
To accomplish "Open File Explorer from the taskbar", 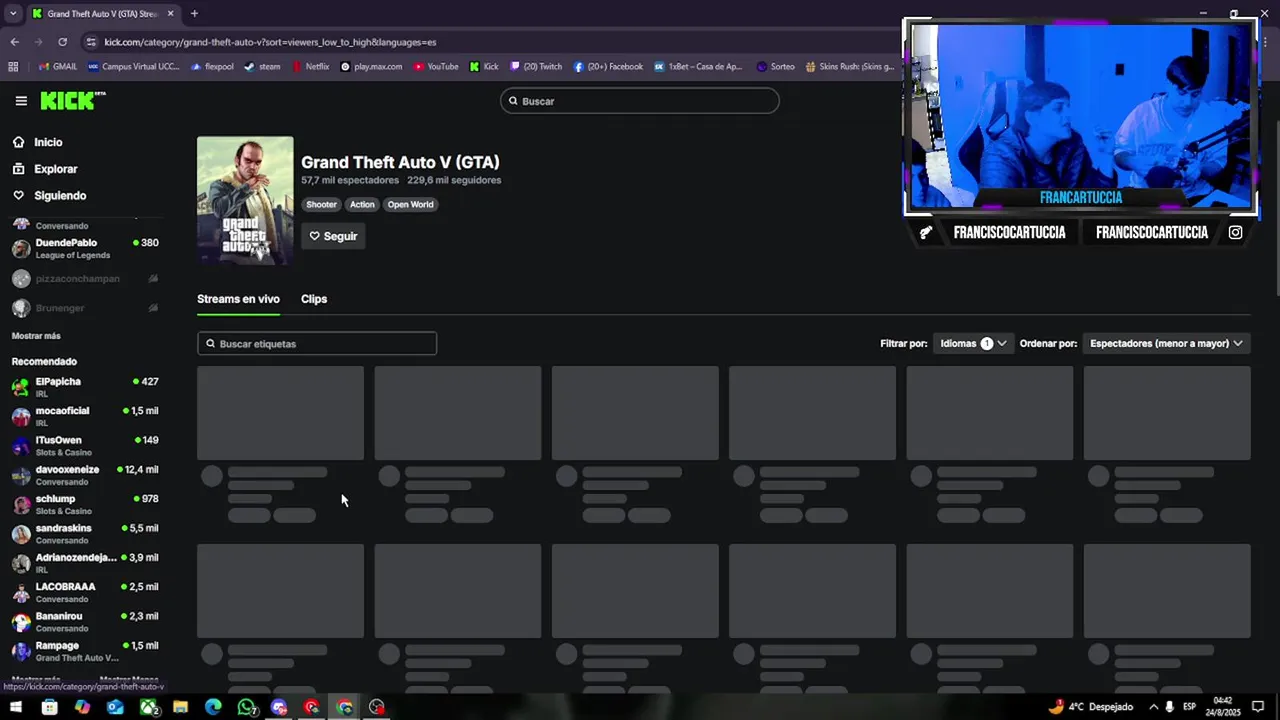I will pyautogui.click(x=180, y=707).
